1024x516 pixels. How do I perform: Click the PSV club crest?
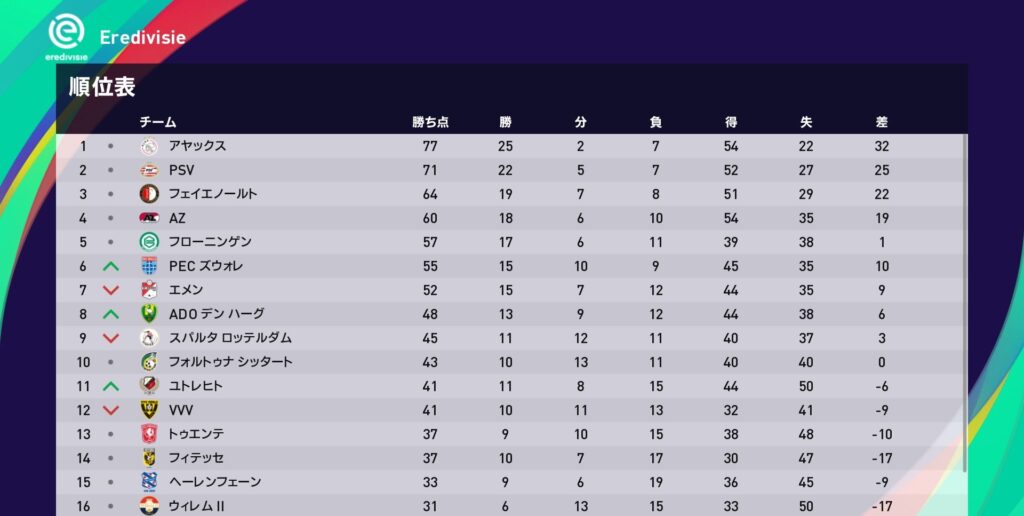[149, 170]
